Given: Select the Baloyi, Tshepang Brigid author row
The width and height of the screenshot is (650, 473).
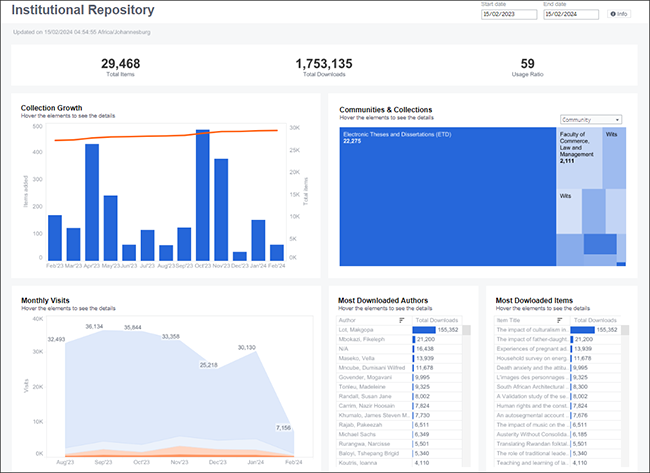Looking at the screenshot, I should point(399,454).
